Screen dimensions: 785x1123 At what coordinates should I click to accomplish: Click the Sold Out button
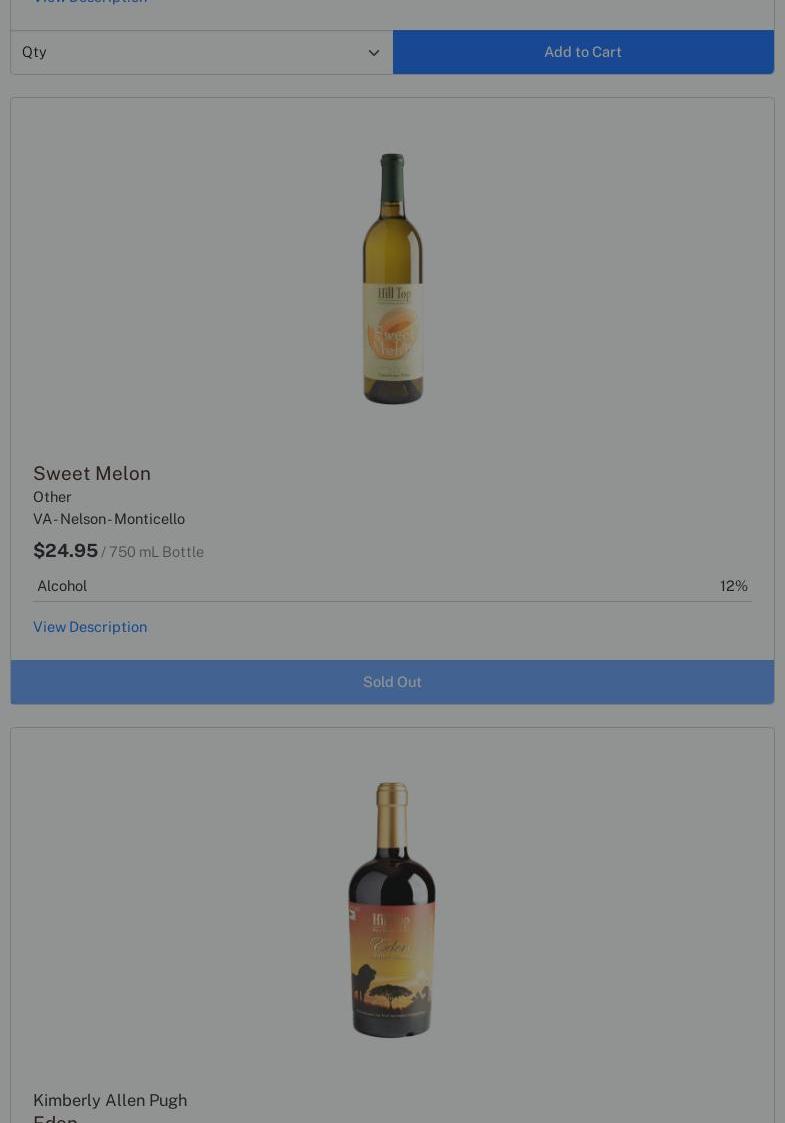(392, 682)
